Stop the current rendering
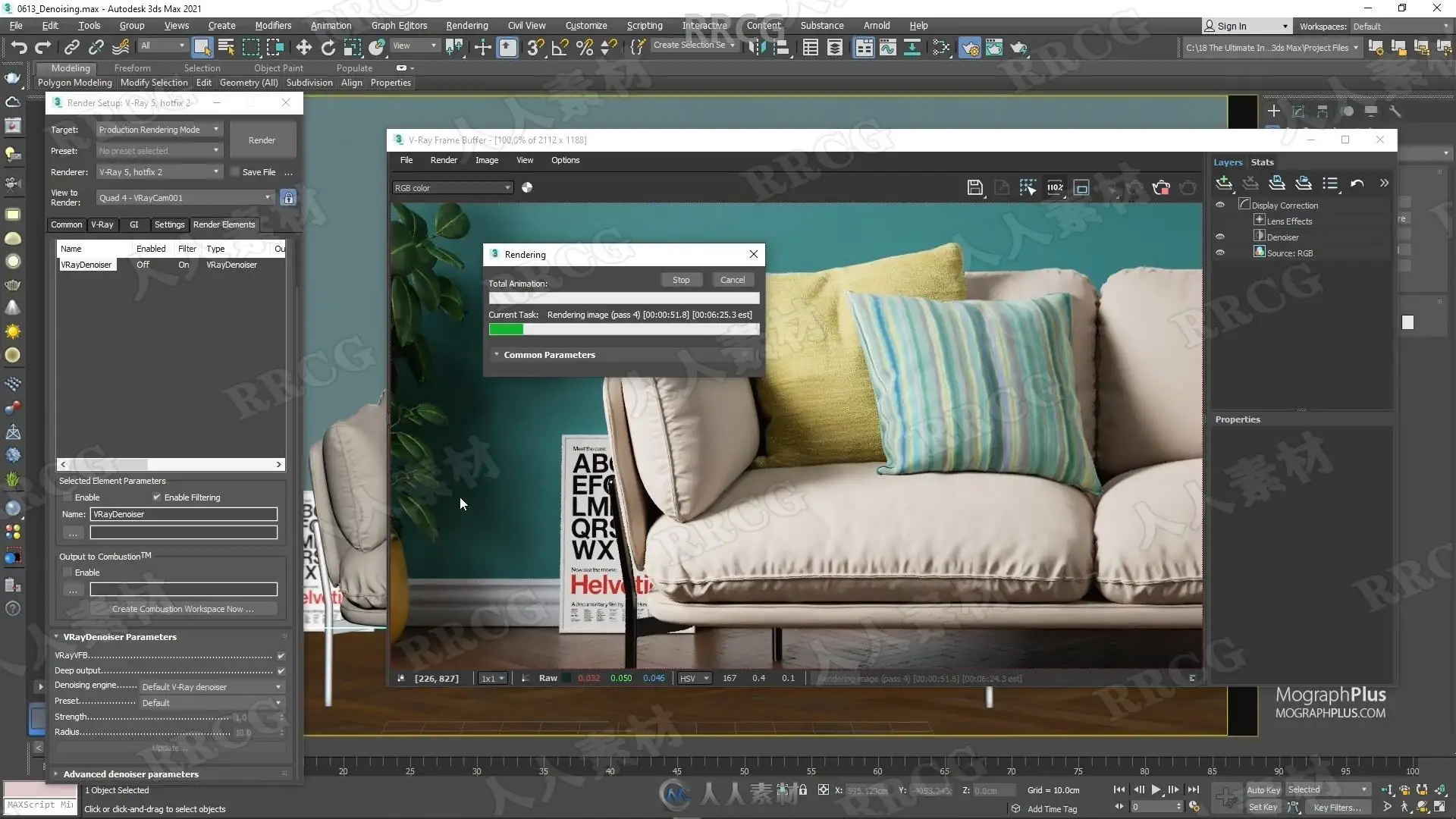Screen dimensions: 1456x819 [681, 280]
